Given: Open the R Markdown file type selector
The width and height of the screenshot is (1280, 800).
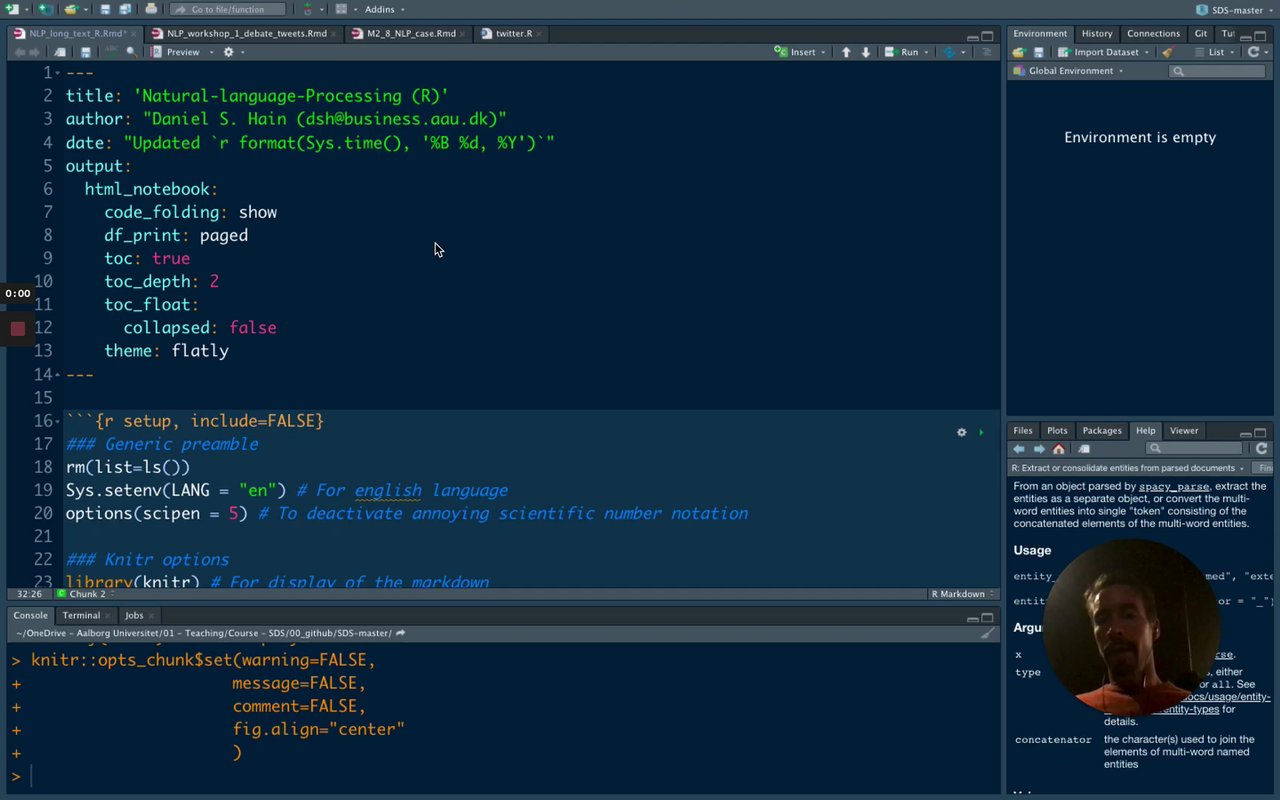Looking at the screenshot, I should (961, 594).
